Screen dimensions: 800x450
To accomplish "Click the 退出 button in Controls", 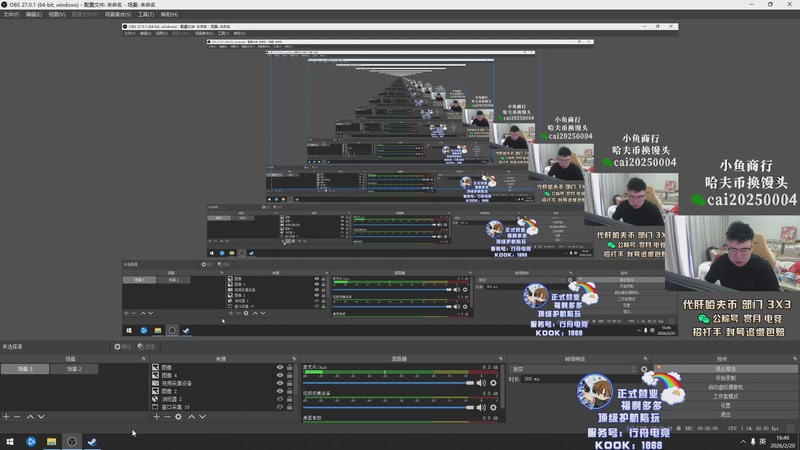I will tap(726, 415).
